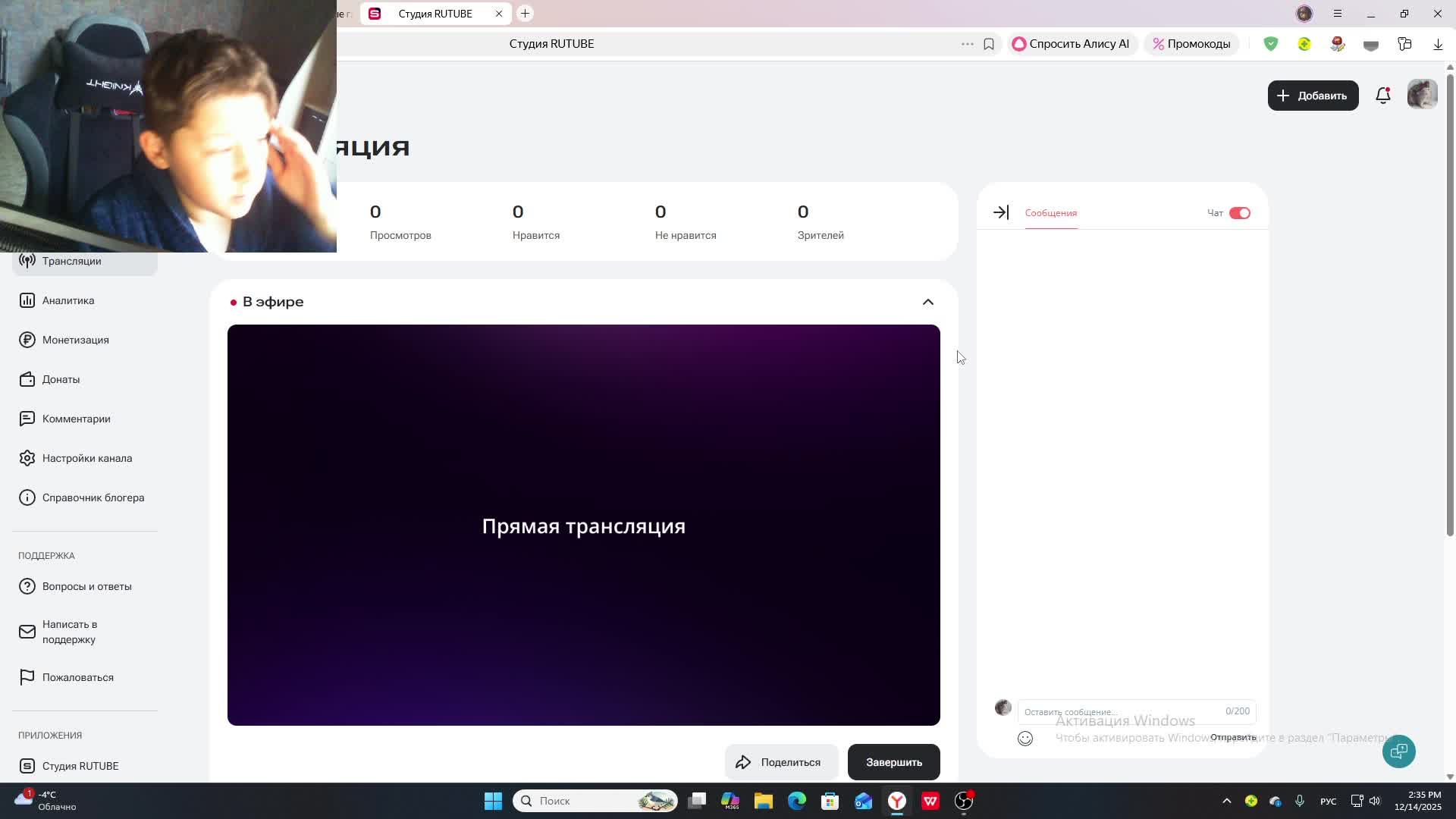Switch to the Сообщения tab
The height and width of the screenshot is (819, 1456).
coord(1050,213)
